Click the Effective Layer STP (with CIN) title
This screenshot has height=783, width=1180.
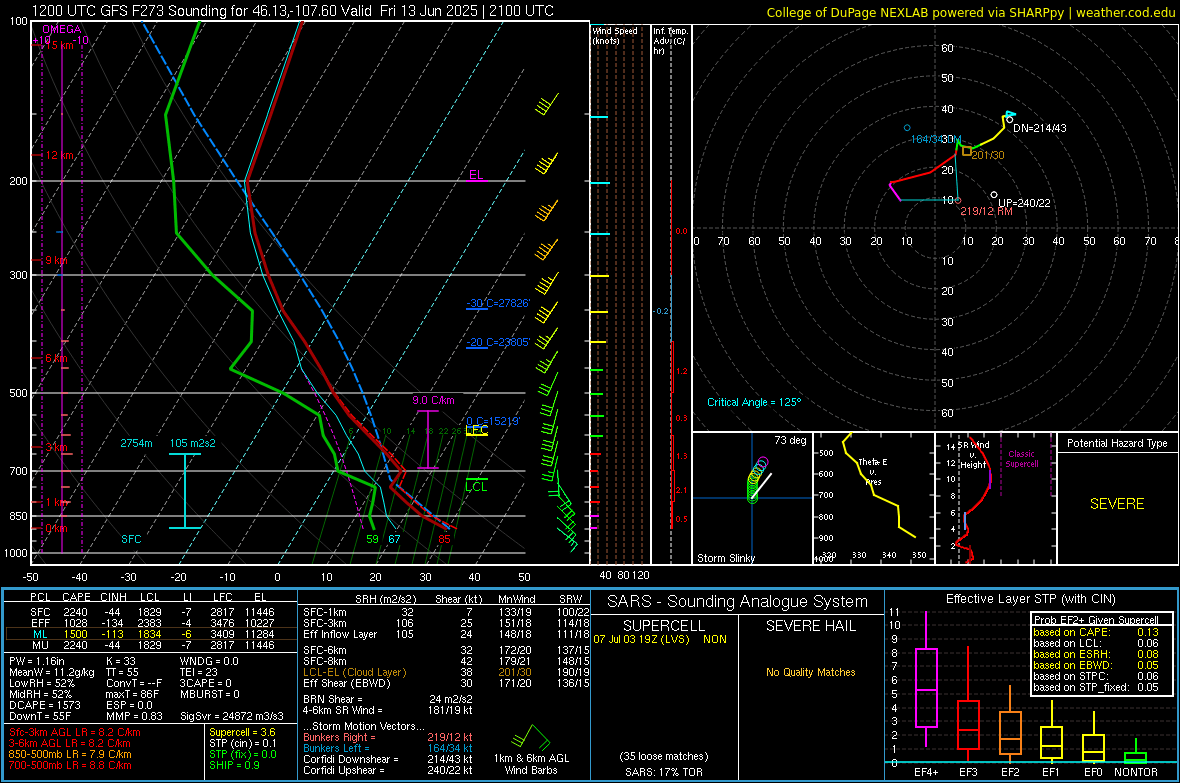[1030, 599]
